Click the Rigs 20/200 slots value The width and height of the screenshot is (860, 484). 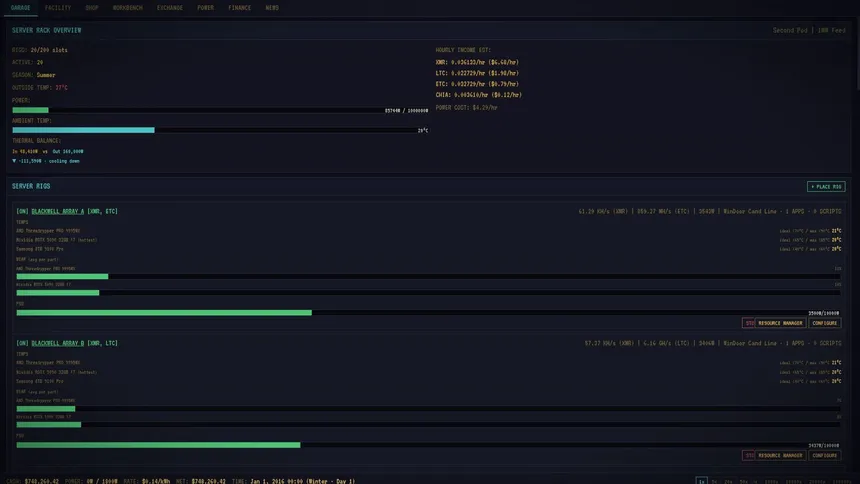pos(49,50)
